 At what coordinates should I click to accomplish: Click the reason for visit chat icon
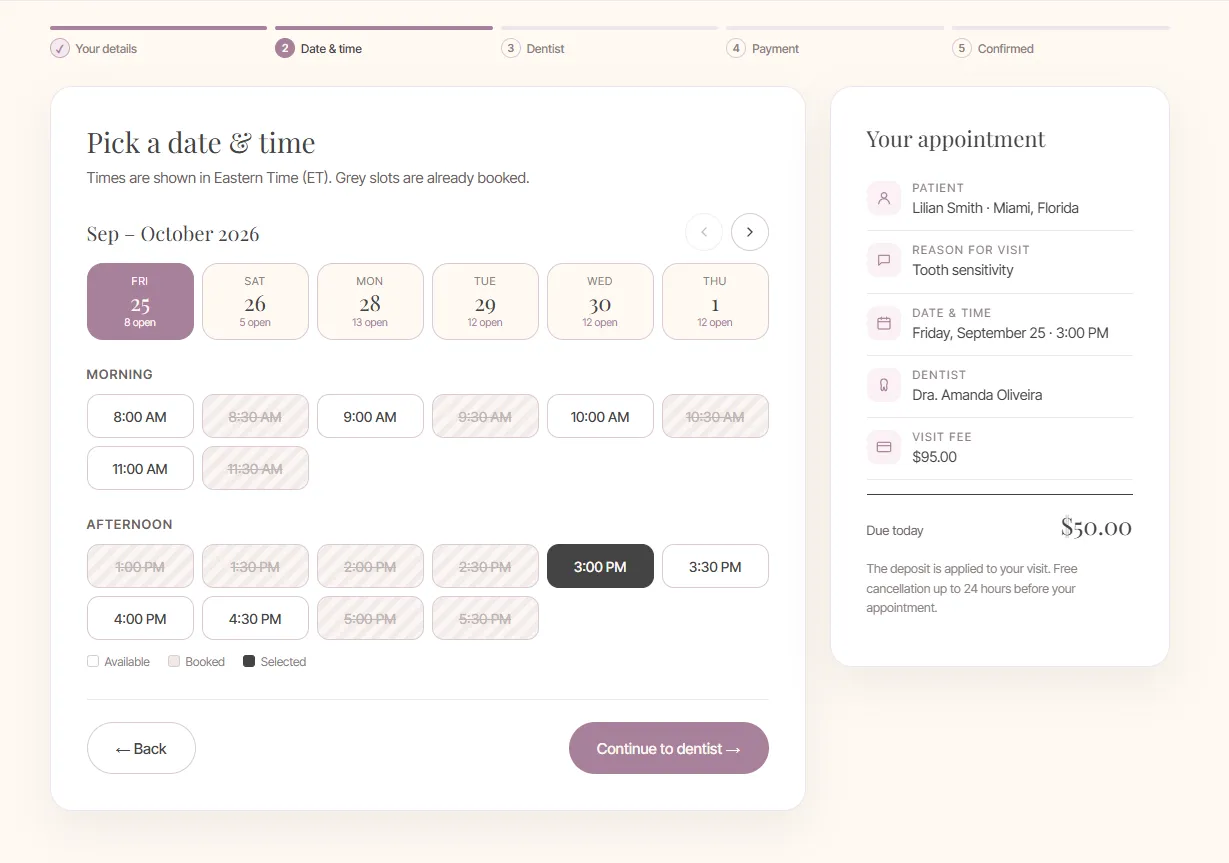[x=884, y=260]
